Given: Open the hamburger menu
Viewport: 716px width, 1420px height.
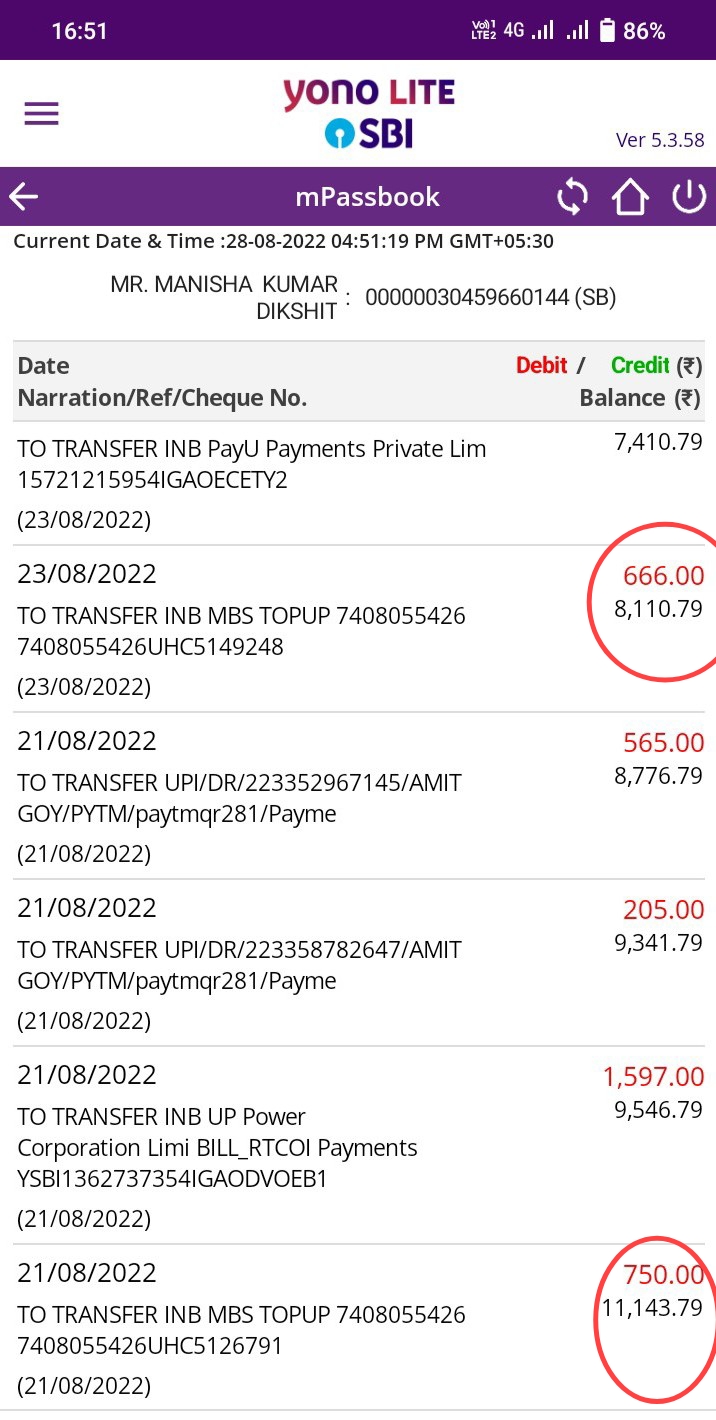Looking at the screenshot, I should click(42, 113).
